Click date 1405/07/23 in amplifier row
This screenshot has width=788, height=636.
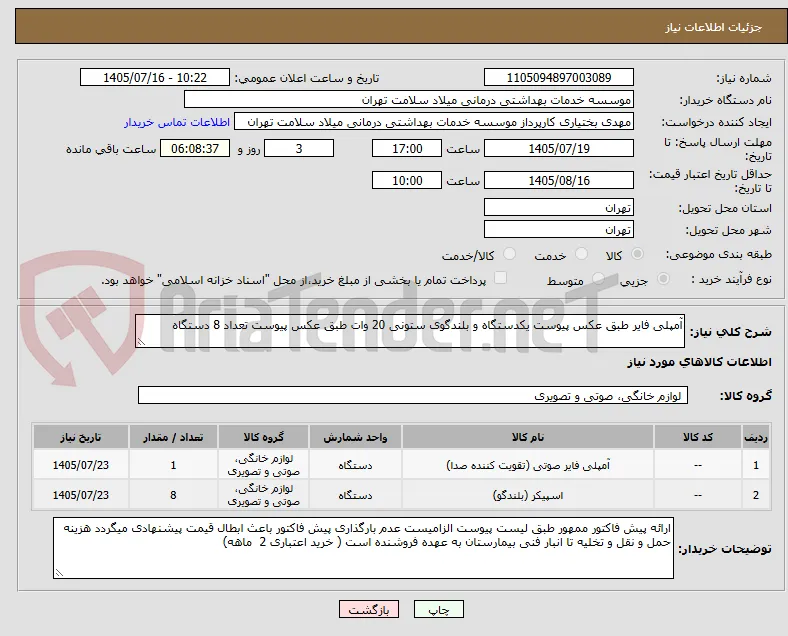tap(80, 465)
